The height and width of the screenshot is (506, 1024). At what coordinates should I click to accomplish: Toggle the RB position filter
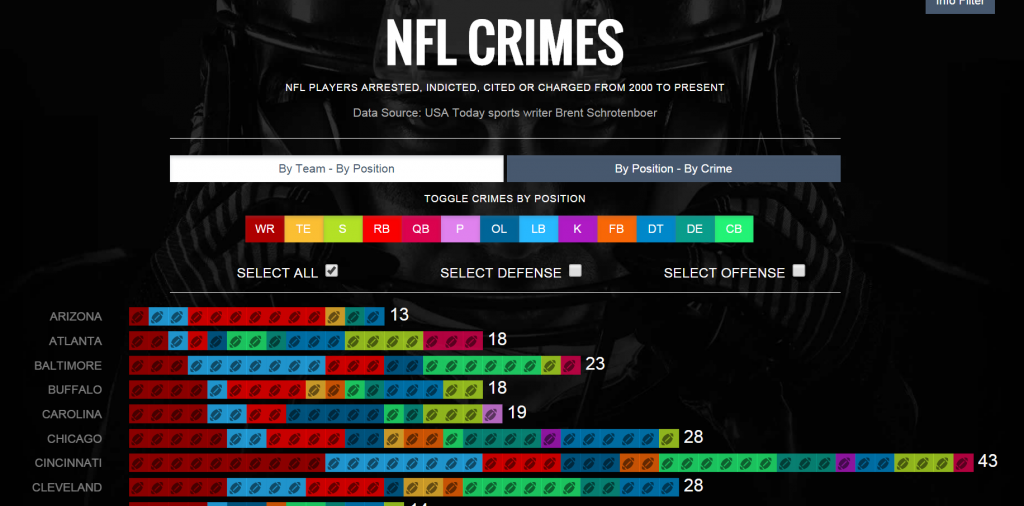pyautogui.click(x=382, y=229)
